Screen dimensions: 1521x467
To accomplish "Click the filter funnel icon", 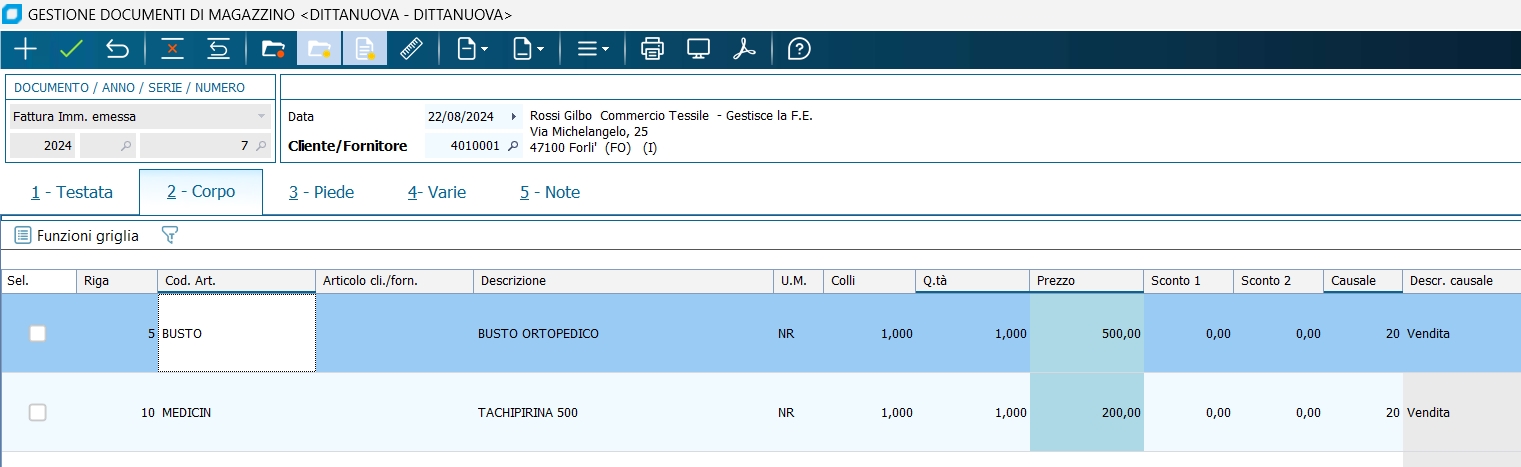I will [x=170, y=236].
